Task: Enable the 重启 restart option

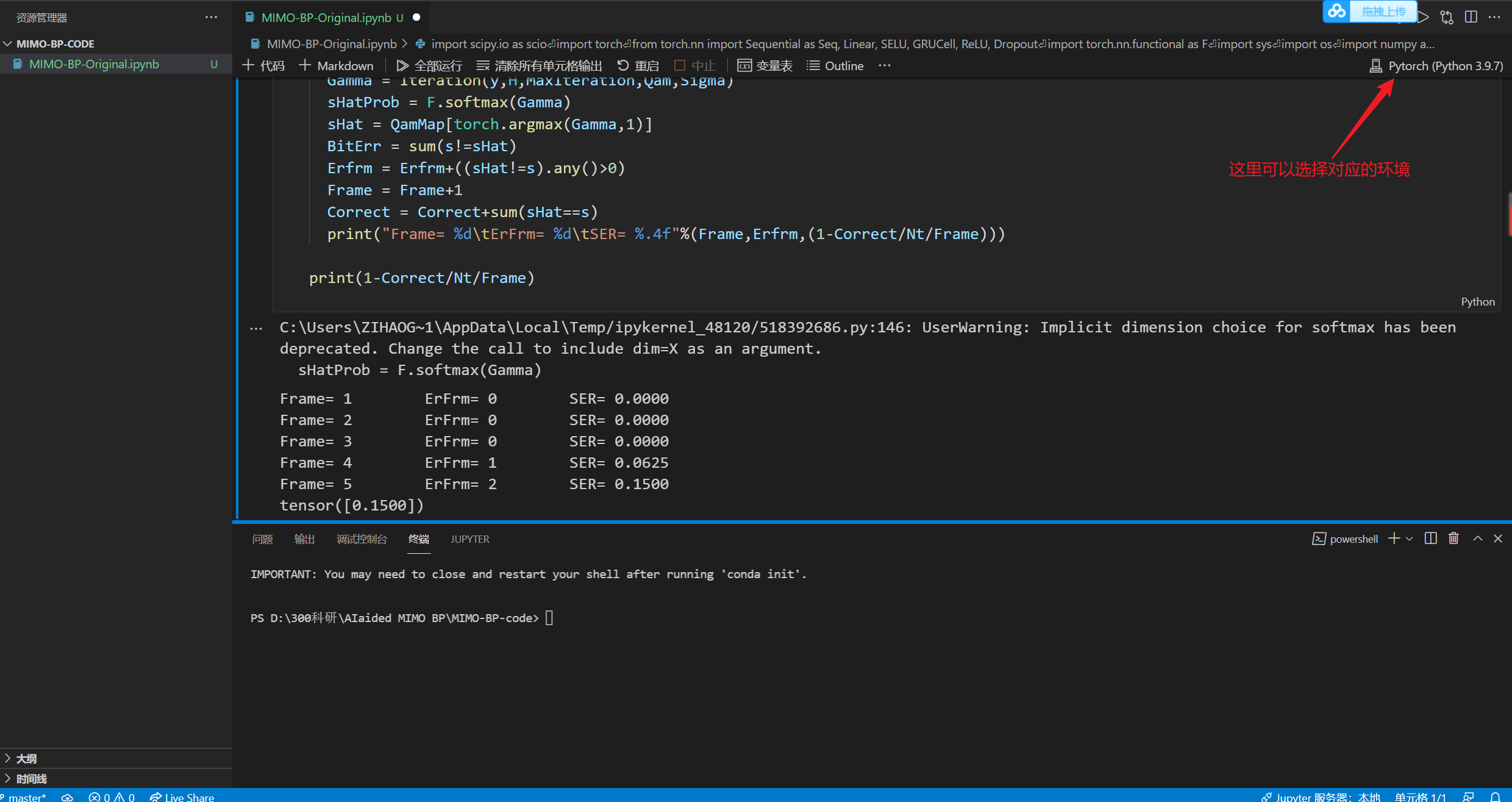Action: tap(637, 65)
